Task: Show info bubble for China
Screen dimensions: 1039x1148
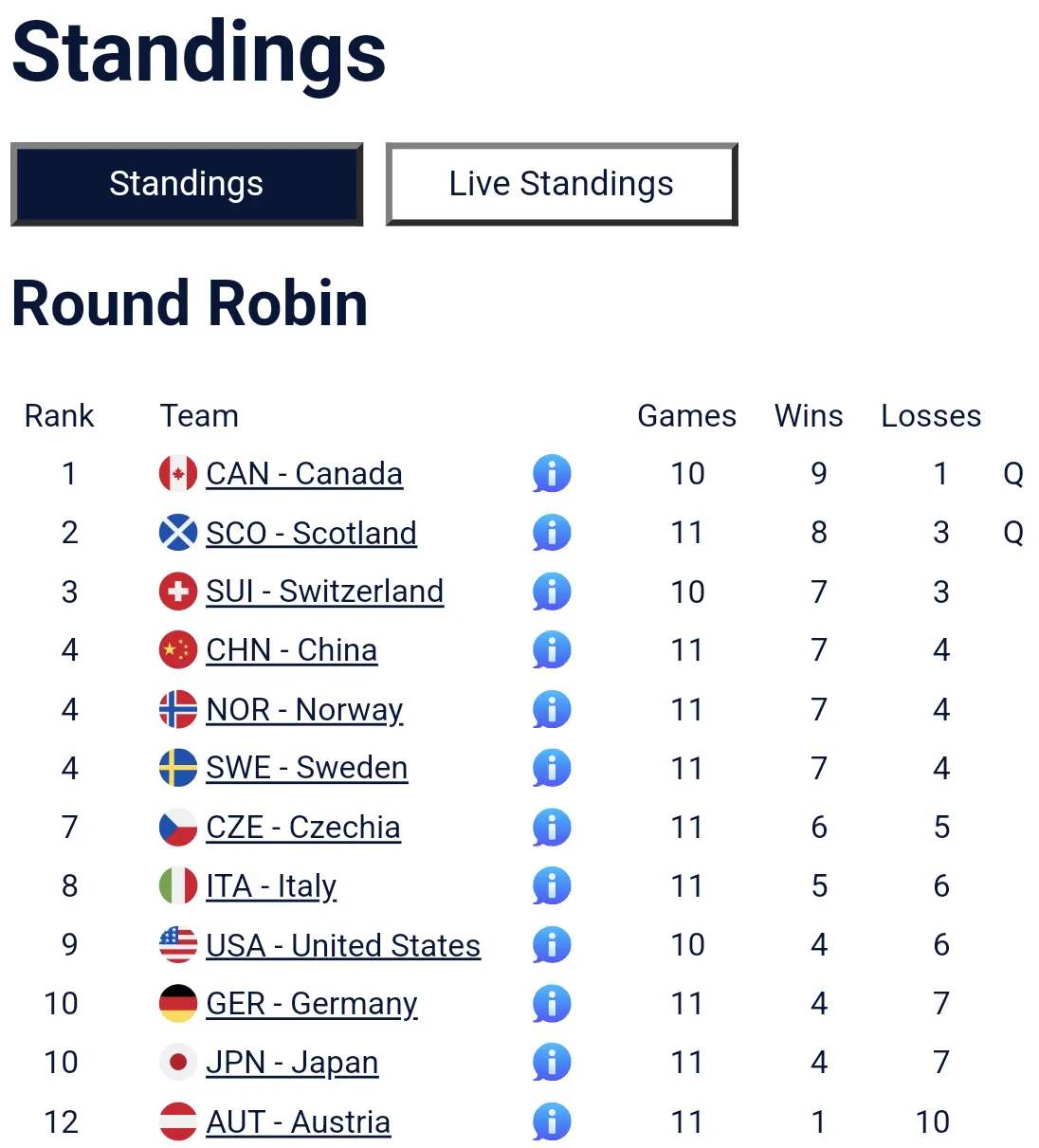Action: [x=552, y=650]
